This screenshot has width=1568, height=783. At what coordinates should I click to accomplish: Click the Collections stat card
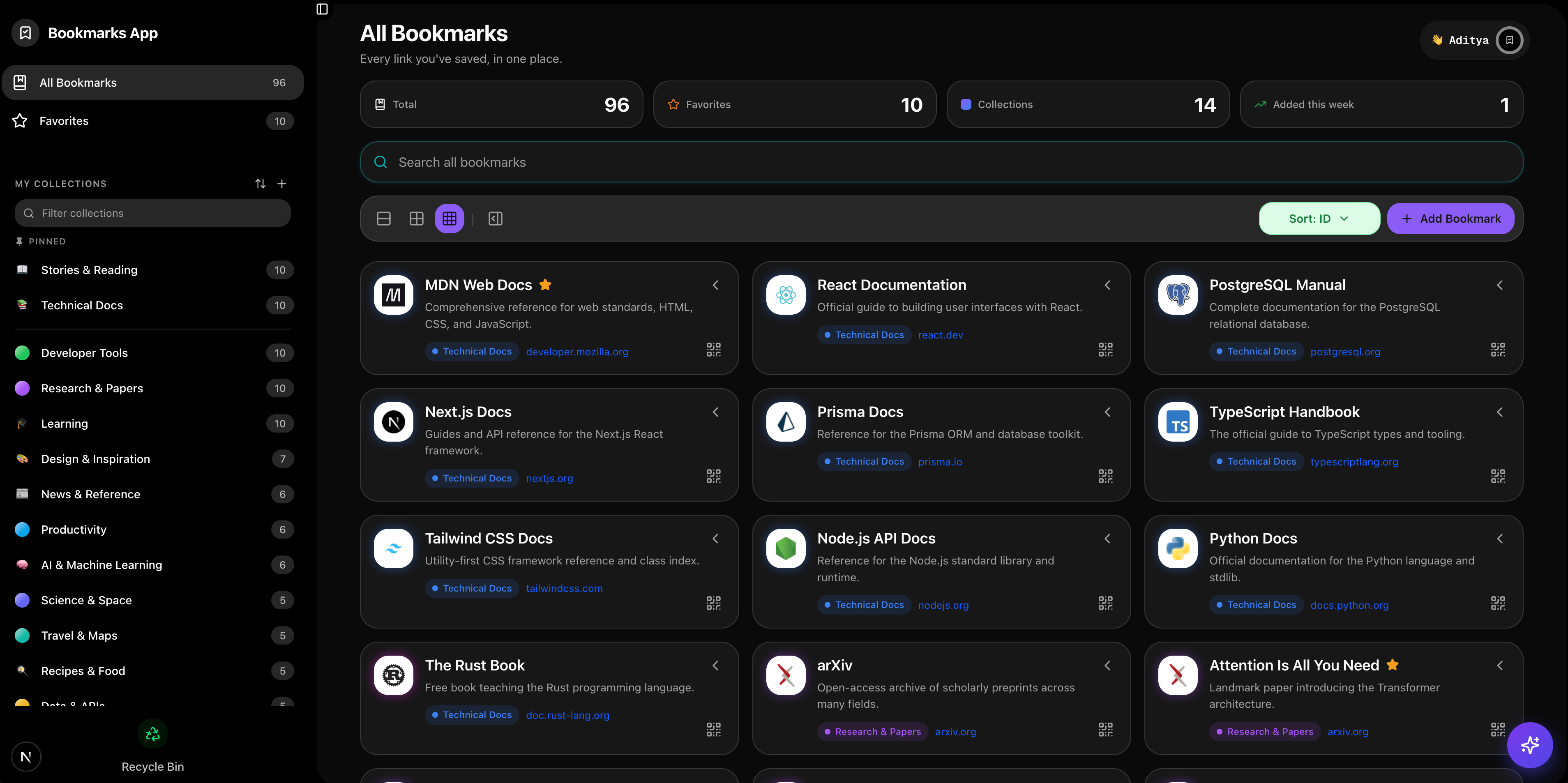click(x=1088, y=104)
